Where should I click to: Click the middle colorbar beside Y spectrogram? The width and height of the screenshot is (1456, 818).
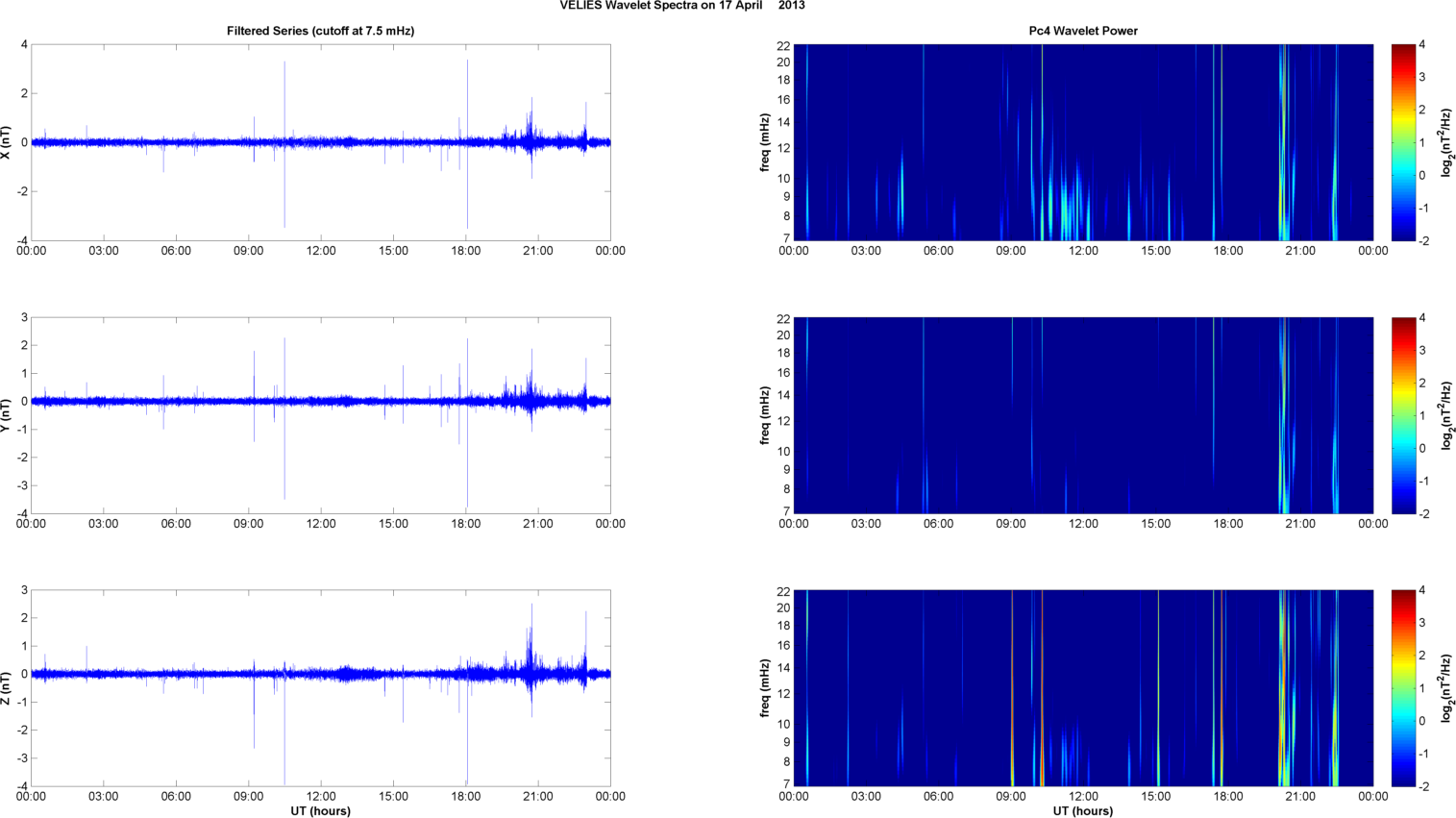[x=1403, y=415]
